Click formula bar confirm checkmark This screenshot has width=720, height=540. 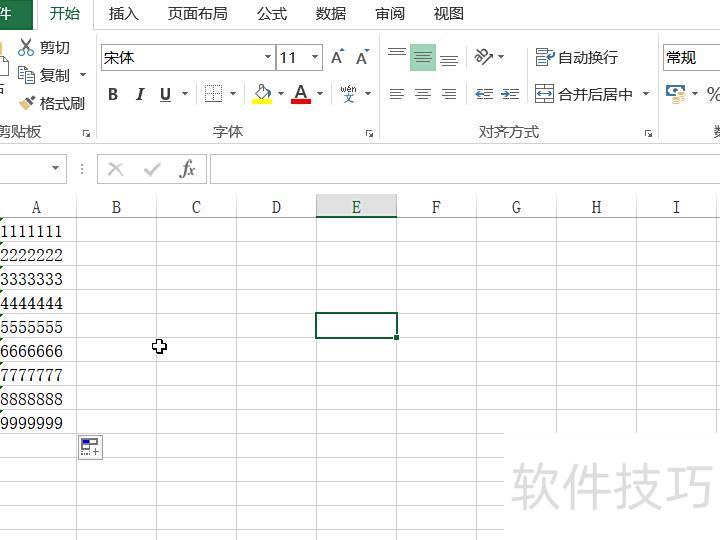tap(152, 169)
